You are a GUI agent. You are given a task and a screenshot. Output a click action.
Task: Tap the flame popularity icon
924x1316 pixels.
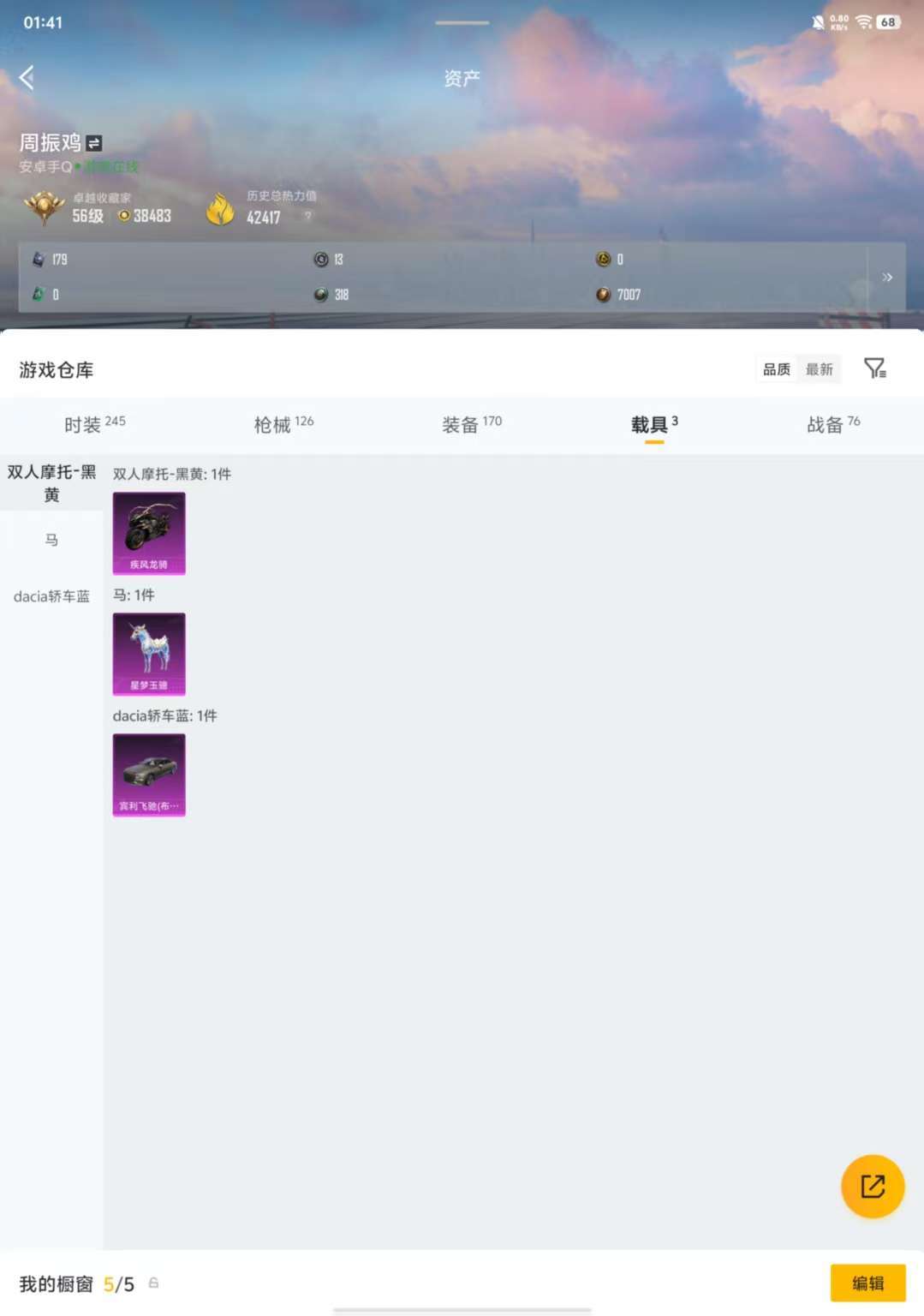(221, 208)
